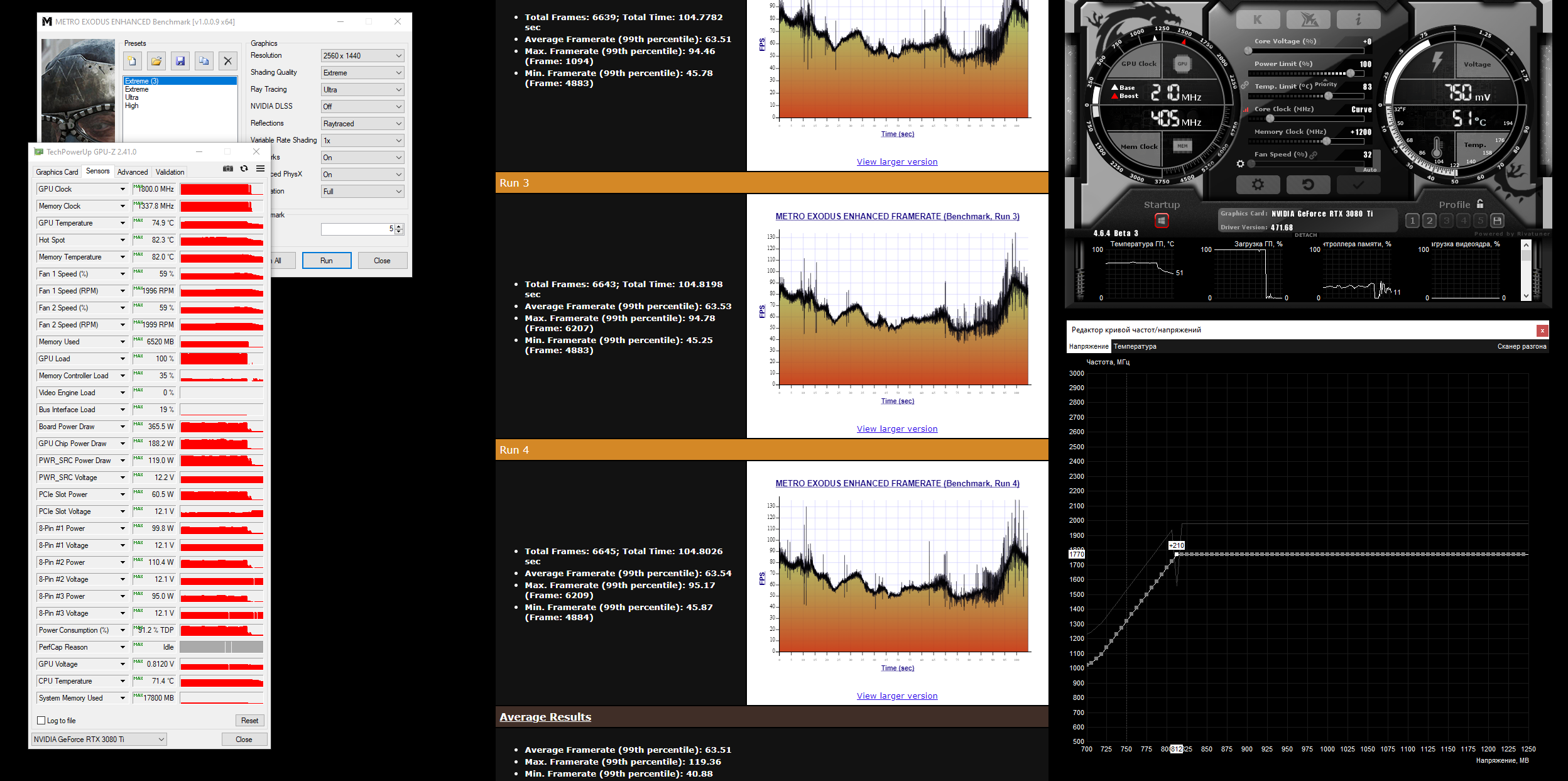Take a GPU-Z screenshot with the camera icon
The height and width of the screenshot is (781, 1568).
[x=228, y=168]
